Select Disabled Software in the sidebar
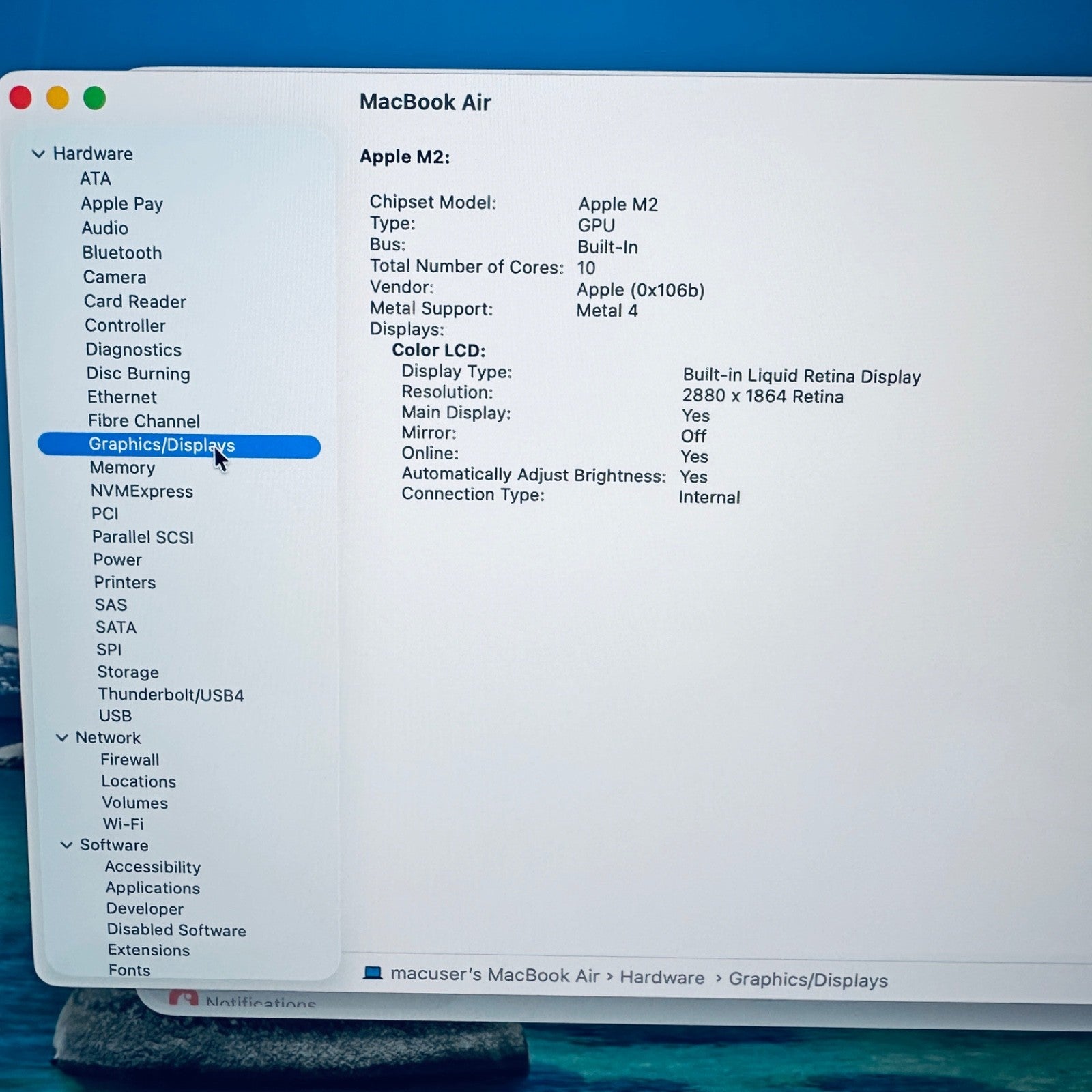The height and width of the screenshot is (1092, 1092). tap(177, 930)
